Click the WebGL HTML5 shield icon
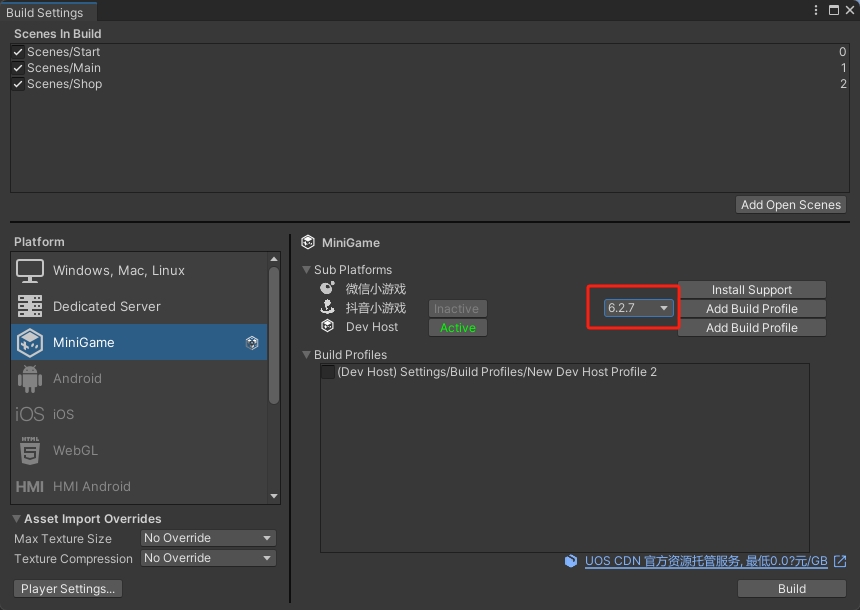Screen dimensions: 860x610 pos(30,451)
